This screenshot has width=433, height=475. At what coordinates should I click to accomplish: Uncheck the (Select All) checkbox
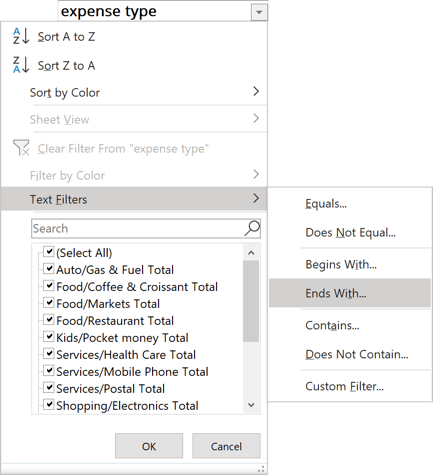(49, 251)
